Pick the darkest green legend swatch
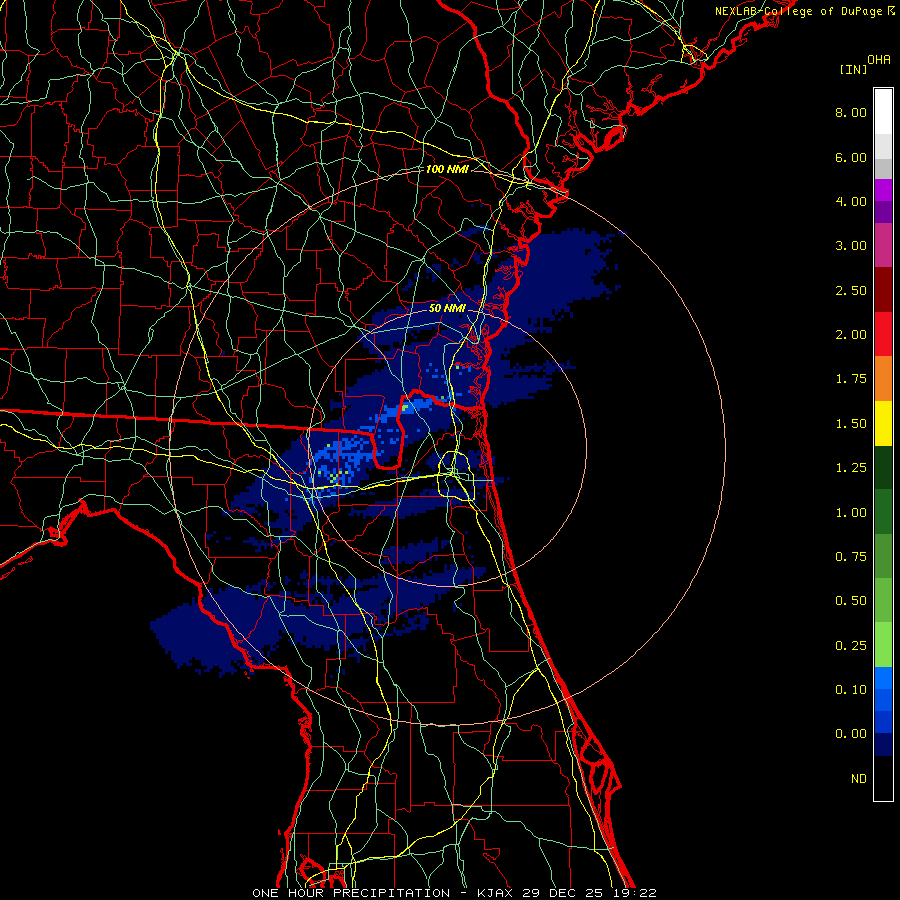Screen dimensions: 900x900 coord(883,468)
